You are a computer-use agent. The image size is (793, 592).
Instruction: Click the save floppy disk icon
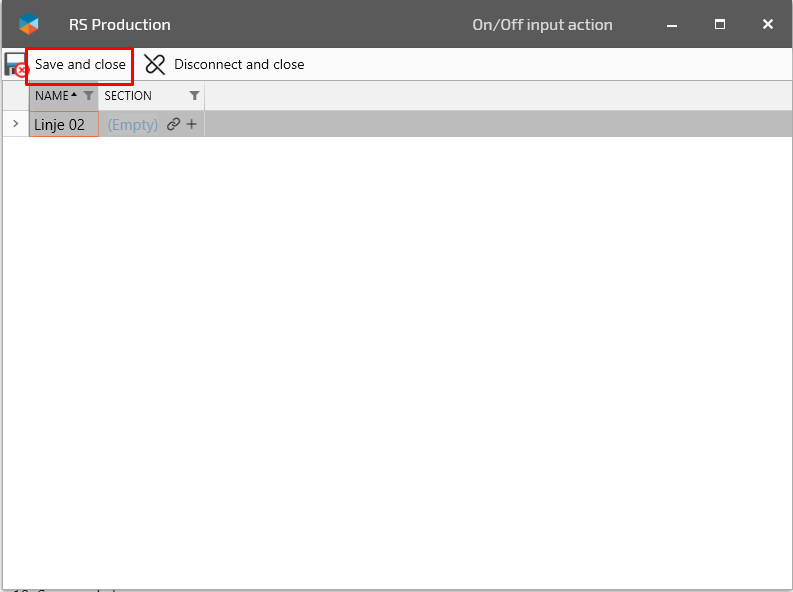pyautogui.click(x=14, y=65)
